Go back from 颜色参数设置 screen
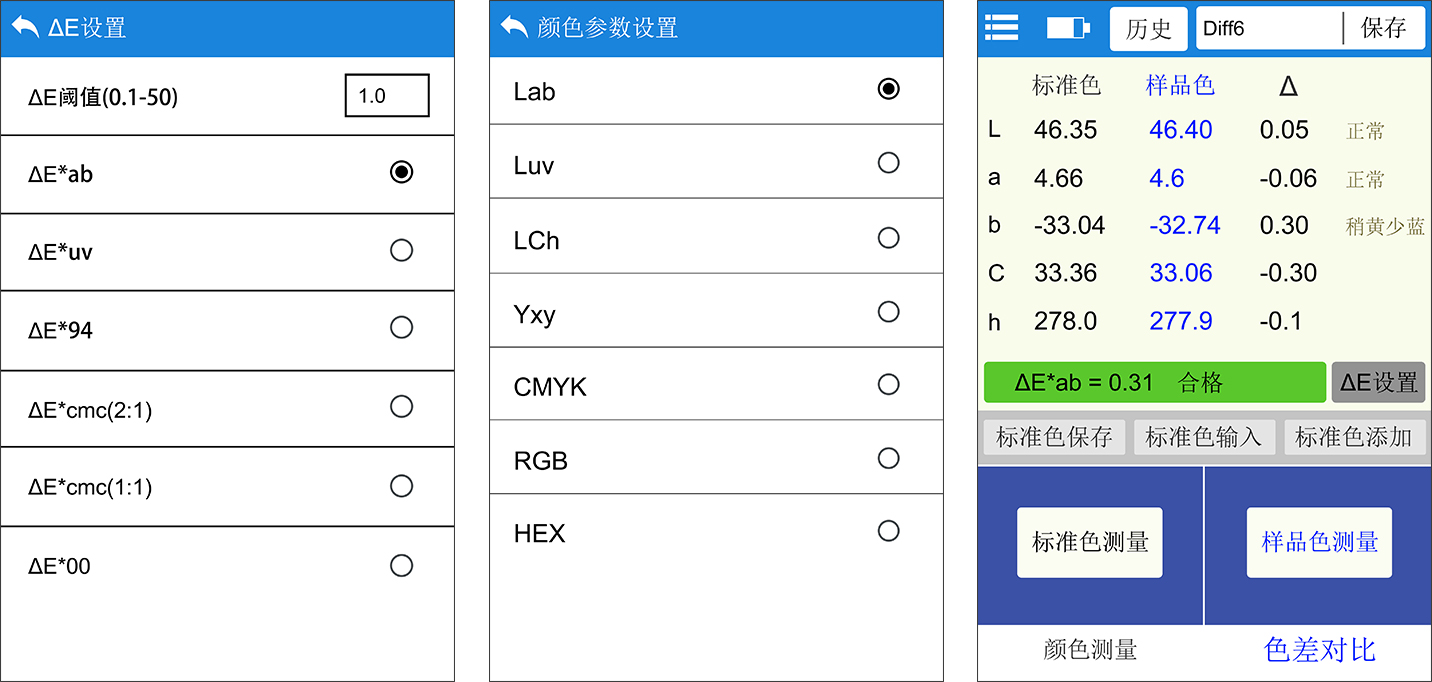 (x=514, y=27)
